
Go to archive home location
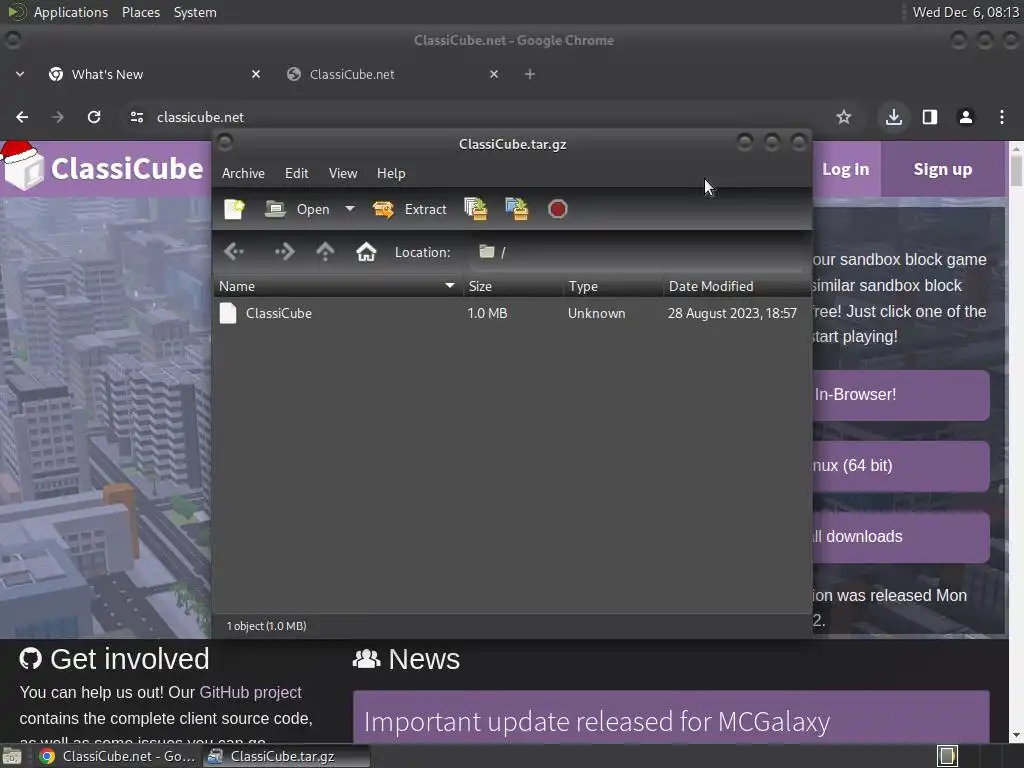[366, 251]
